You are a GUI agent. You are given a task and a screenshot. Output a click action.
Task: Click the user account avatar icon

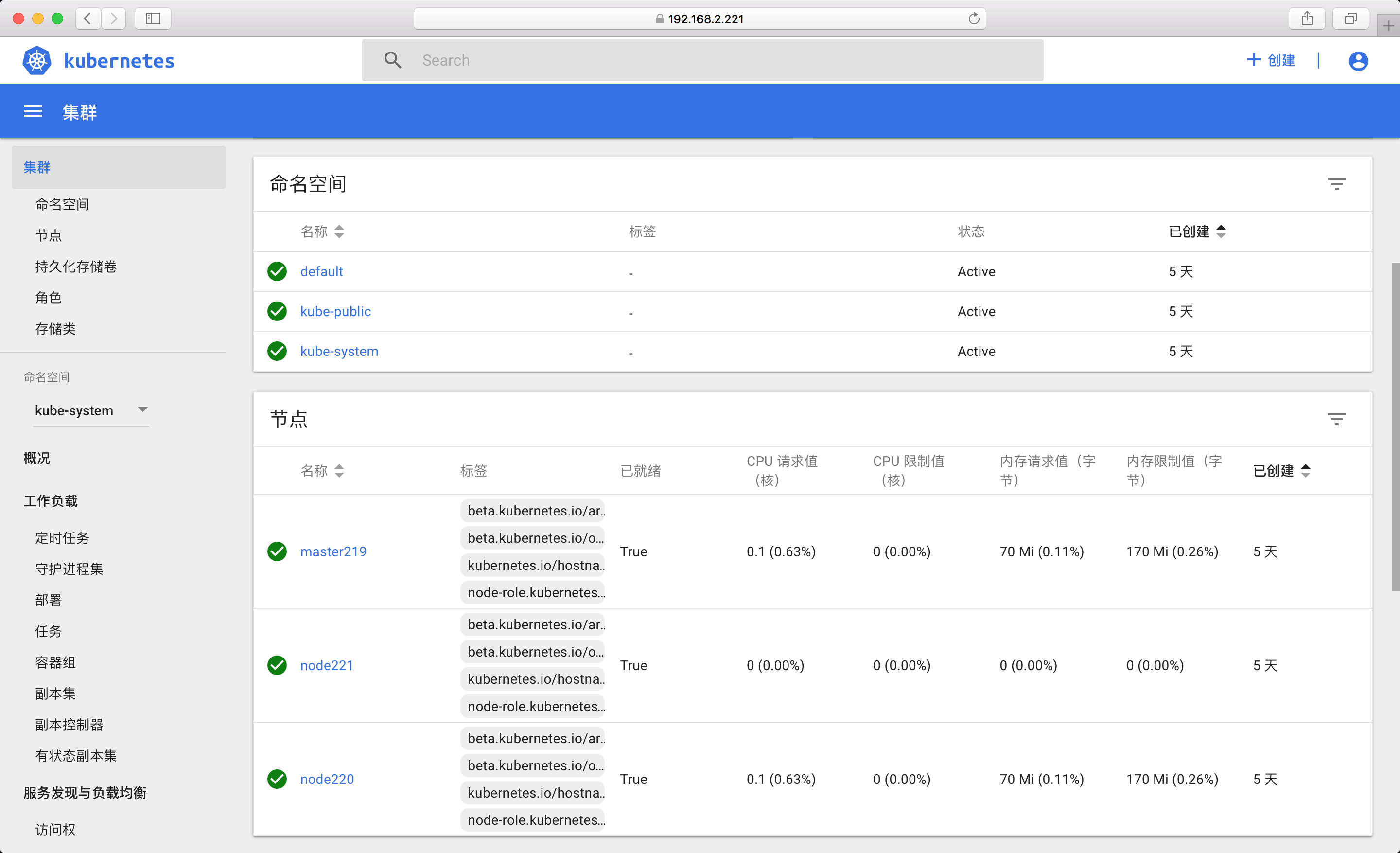tap(1358, 60)
